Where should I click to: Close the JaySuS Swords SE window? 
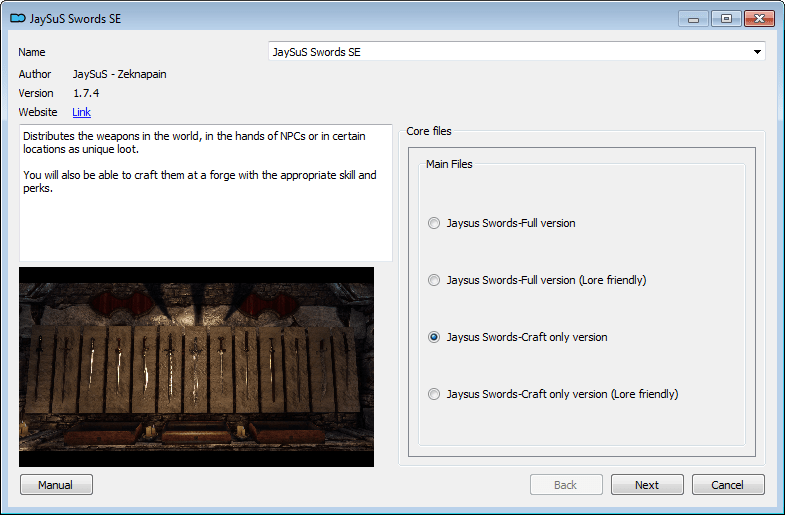click(x=759, y=19)
